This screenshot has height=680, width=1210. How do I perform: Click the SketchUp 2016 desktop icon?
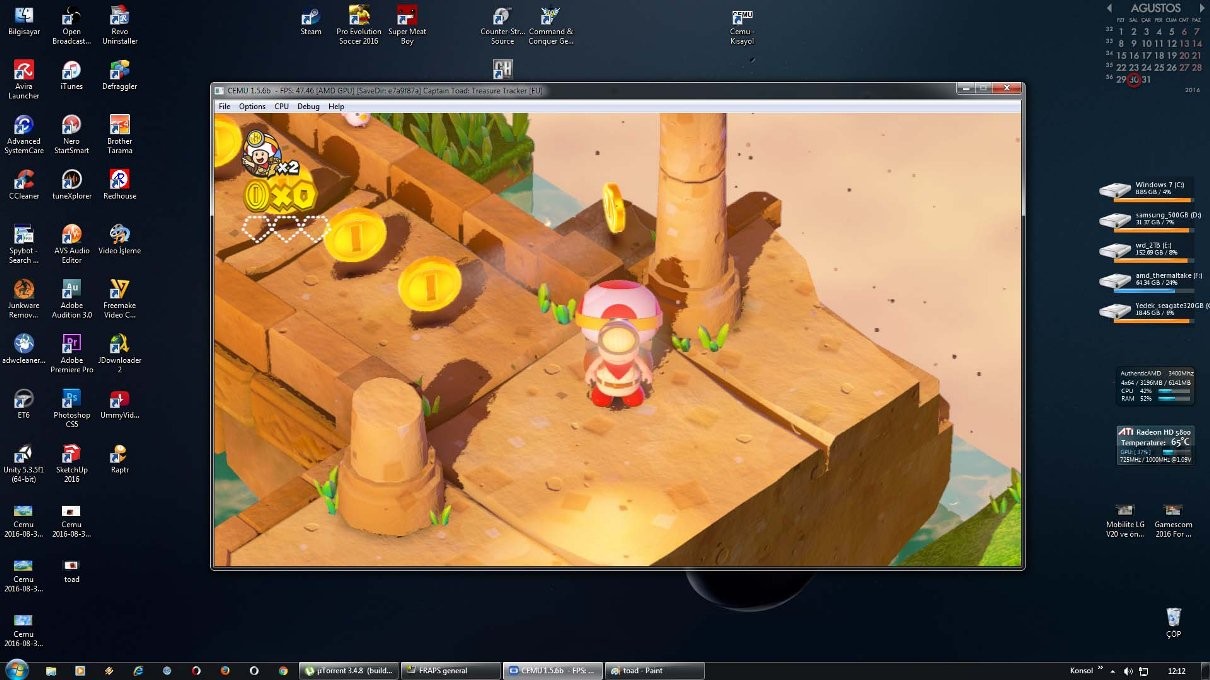pyautogui.click(x=71, y=462)
